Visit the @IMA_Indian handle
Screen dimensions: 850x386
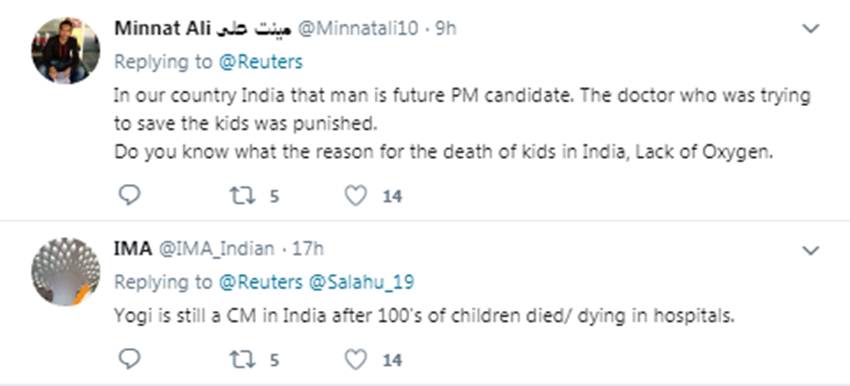[216, 249]
